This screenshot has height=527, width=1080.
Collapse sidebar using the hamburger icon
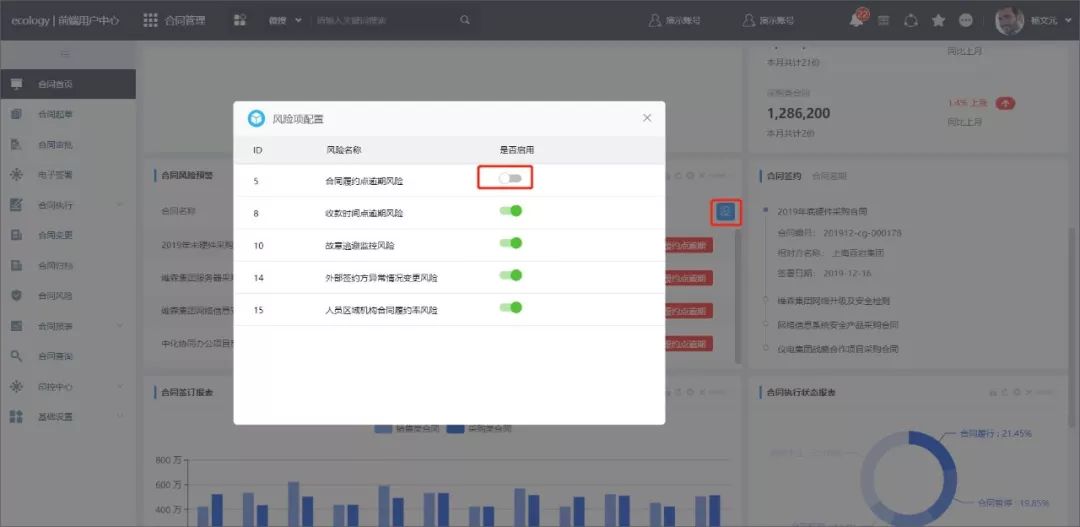(65, 54)
